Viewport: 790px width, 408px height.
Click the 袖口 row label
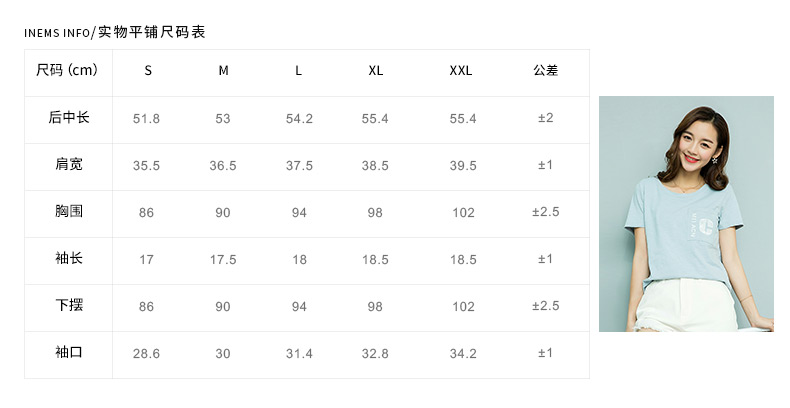tap(68, 353)
